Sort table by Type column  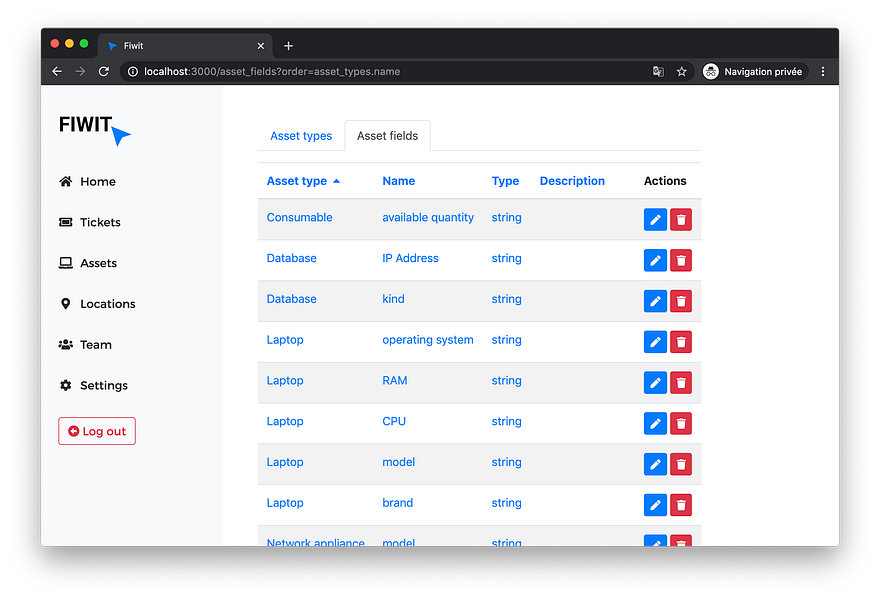(505, 181)
